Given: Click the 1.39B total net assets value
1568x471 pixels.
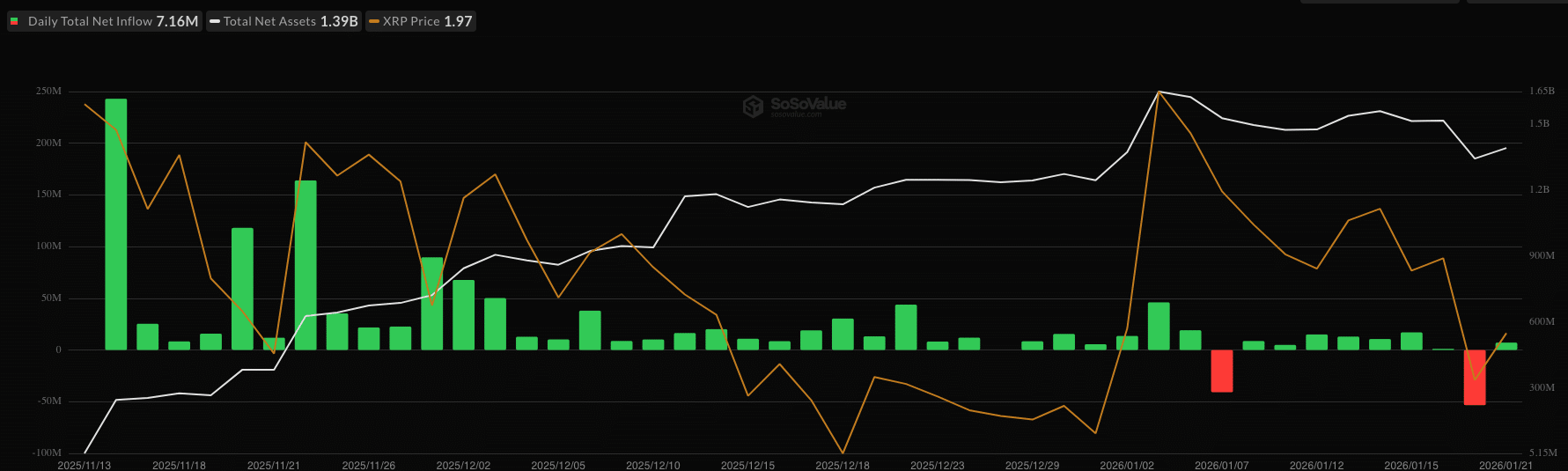Looking at the screenshot, I should coord(339,21).
